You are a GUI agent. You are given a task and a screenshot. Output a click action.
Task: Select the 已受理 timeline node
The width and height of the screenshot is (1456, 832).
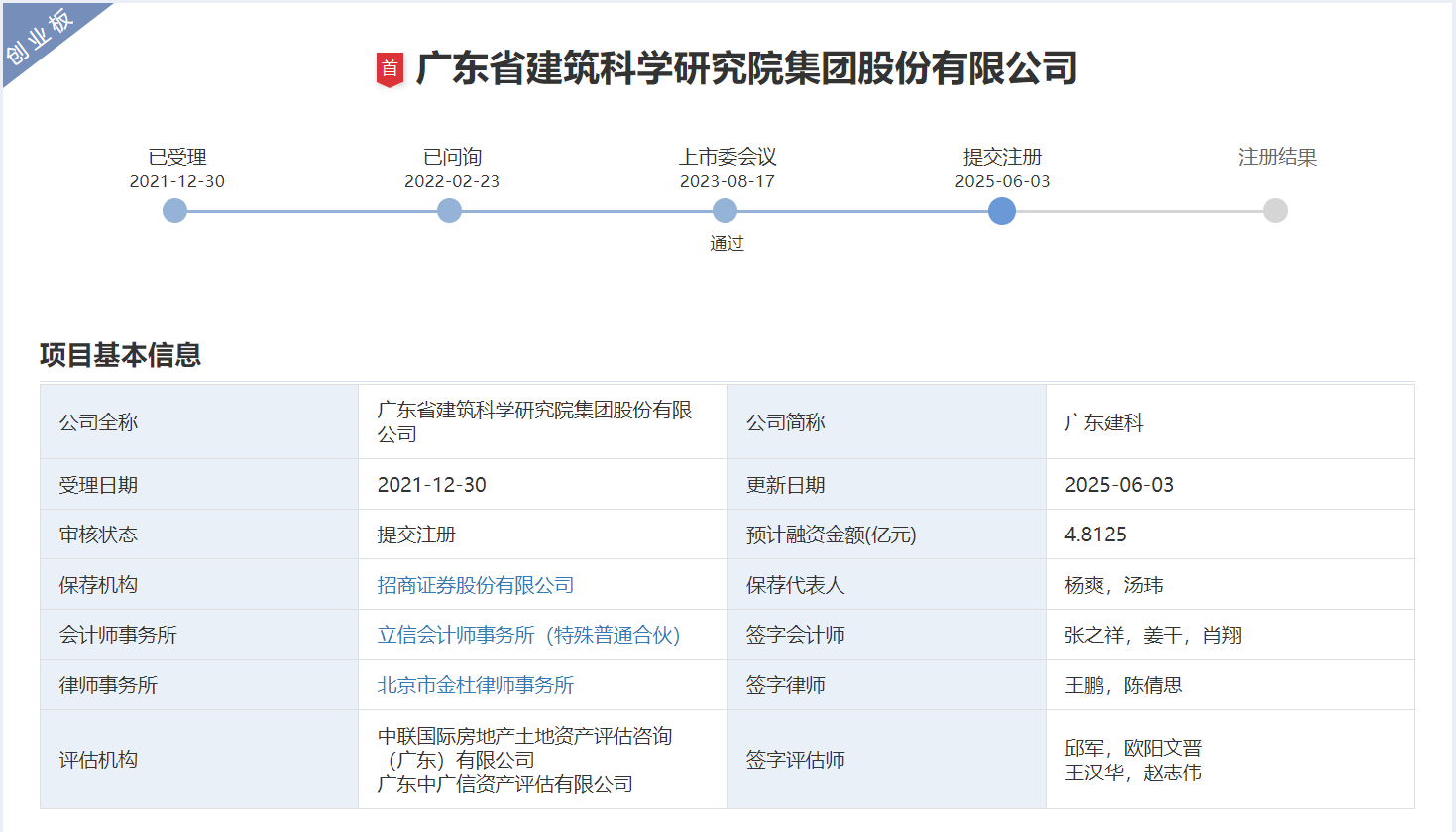(x=174, y=211)
